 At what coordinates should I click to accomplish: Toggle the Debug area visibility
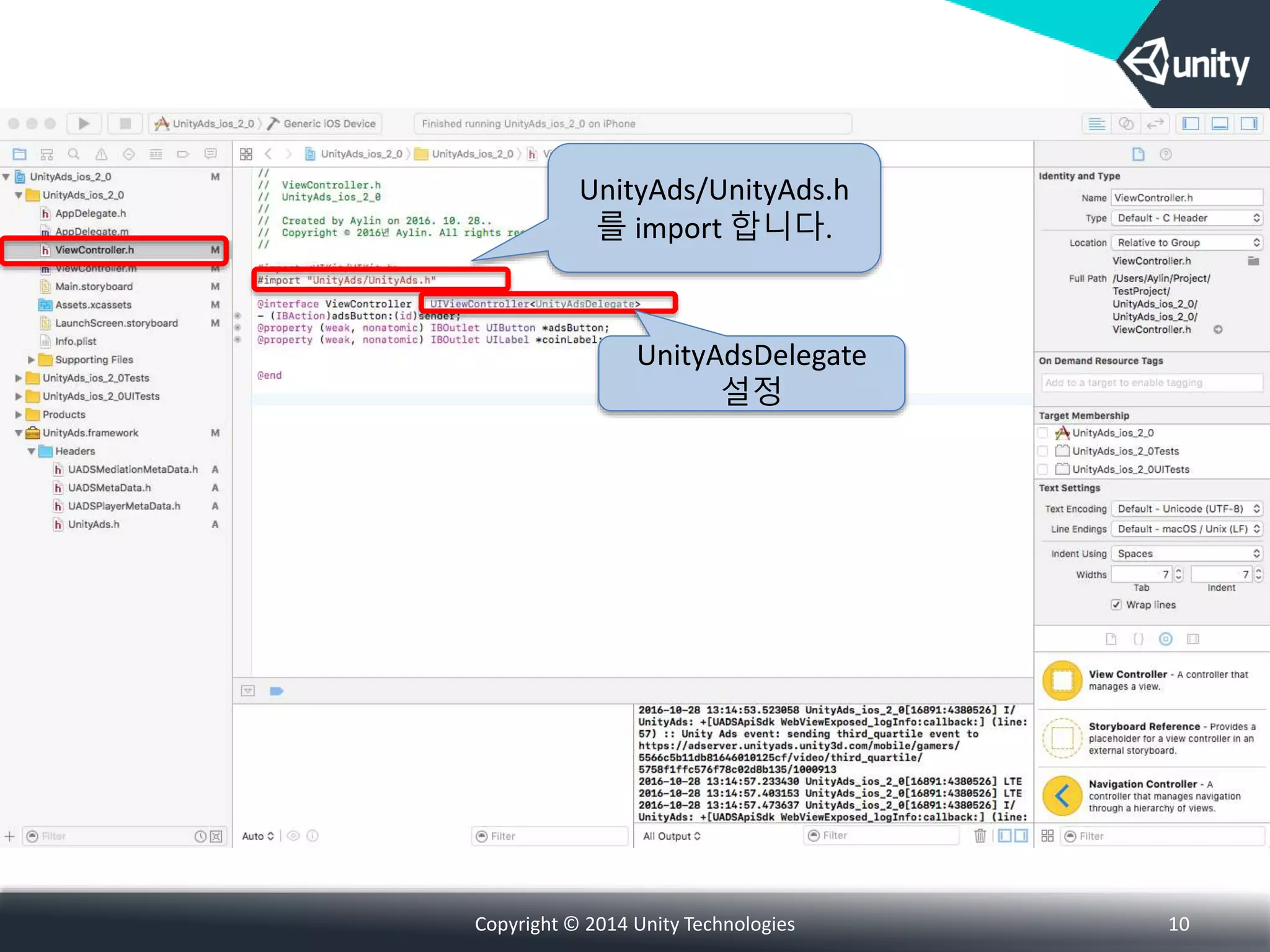(1220, 124)
